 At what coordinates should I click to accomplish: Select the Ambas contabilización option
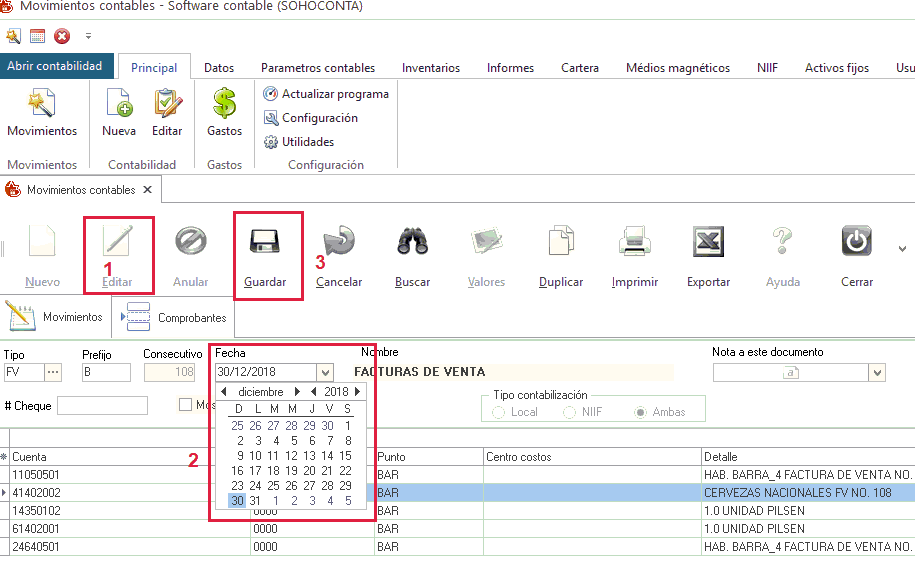click(641, 412)
